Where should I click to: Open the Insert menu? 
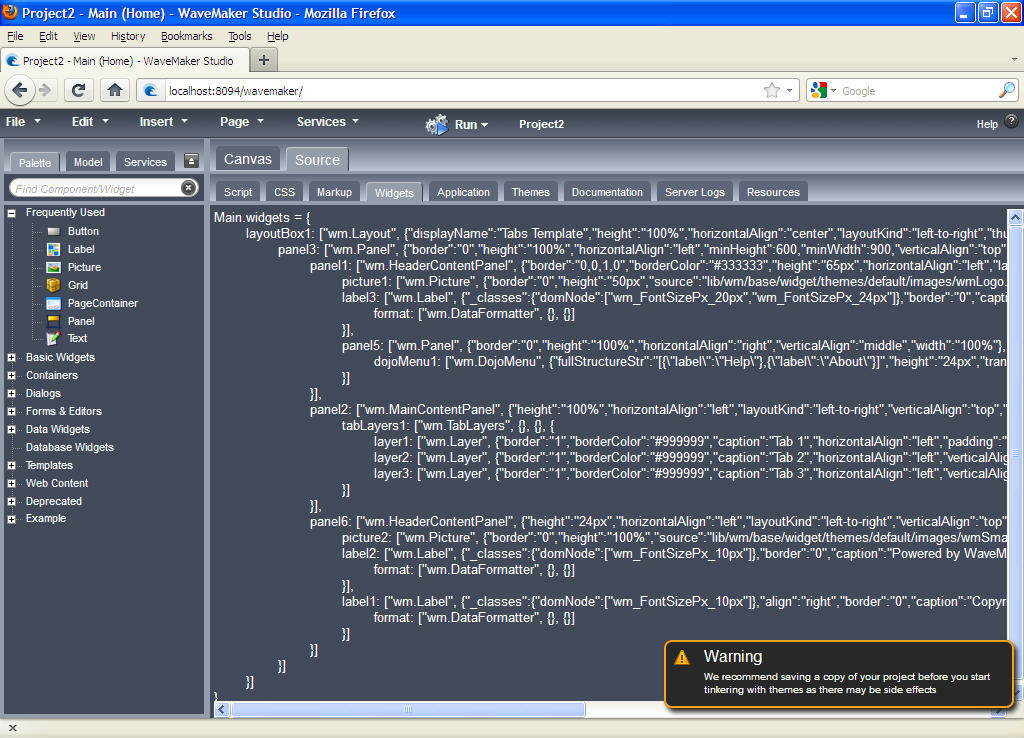(163, 121)
